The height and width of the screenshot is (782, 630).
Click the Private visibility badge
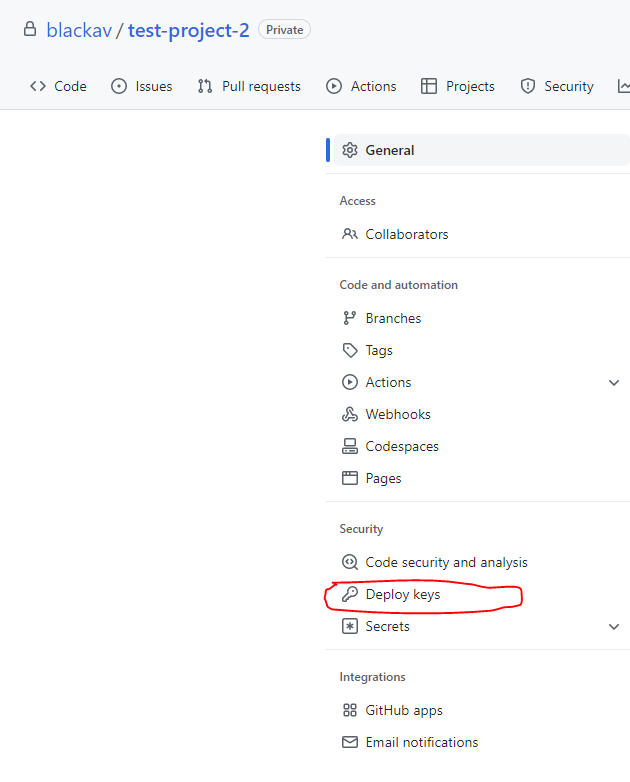click(284, 30)
